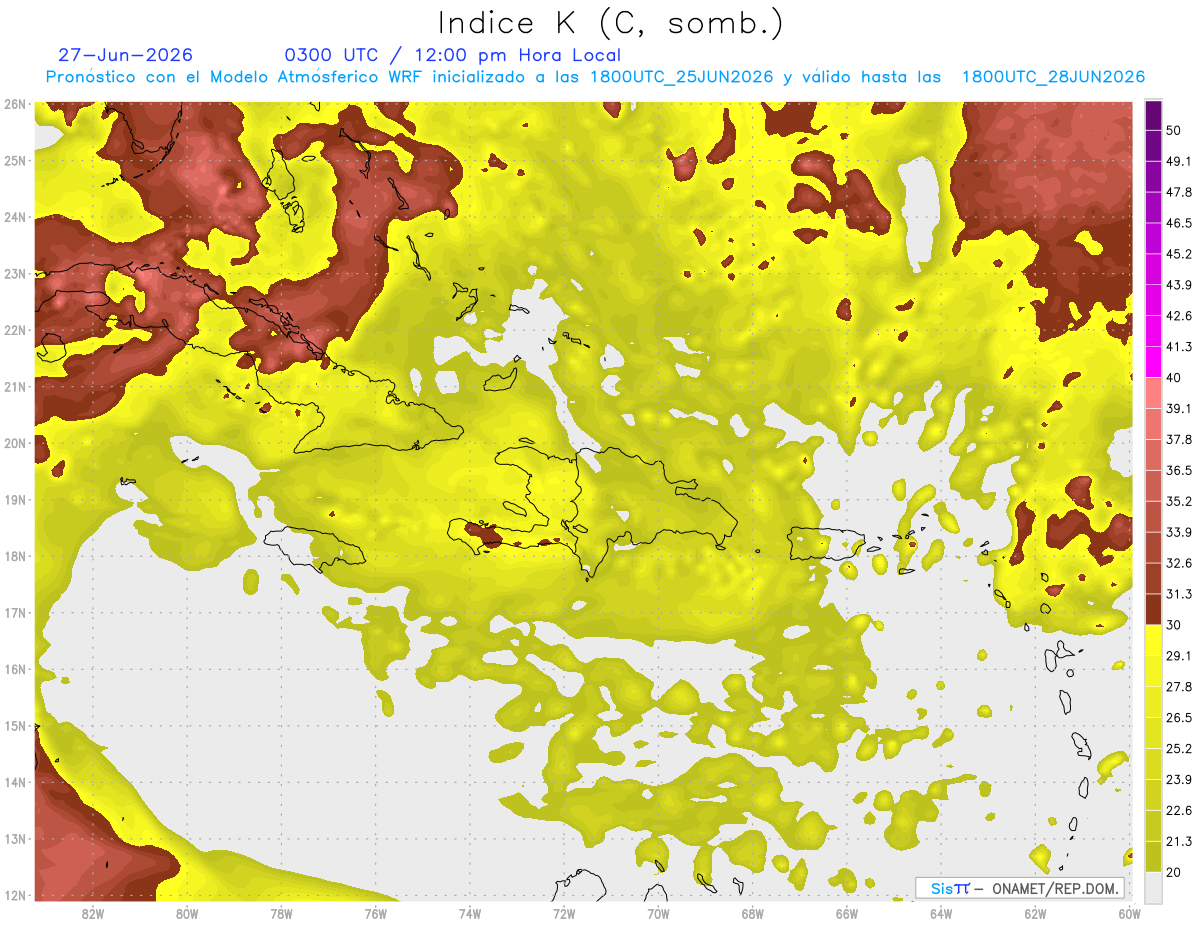Click the "18N" latitude label
The image size is (1200, 927).
14,556
